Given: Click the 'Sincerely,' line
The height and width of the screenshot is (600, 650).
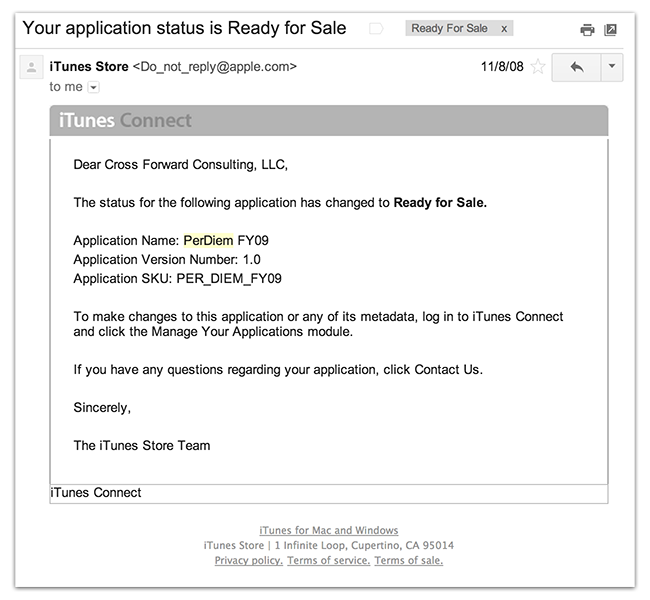Looking at the screenshot, I should click(102, 408).
